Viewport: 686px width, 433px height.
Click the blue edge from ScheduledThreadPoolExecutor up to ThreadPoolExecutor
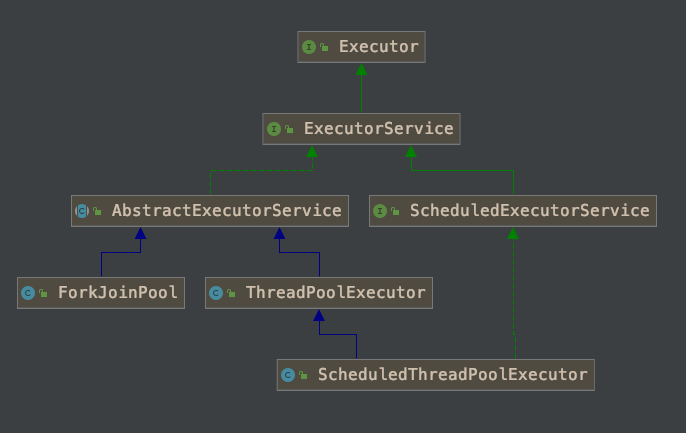[x=338, y=334]
